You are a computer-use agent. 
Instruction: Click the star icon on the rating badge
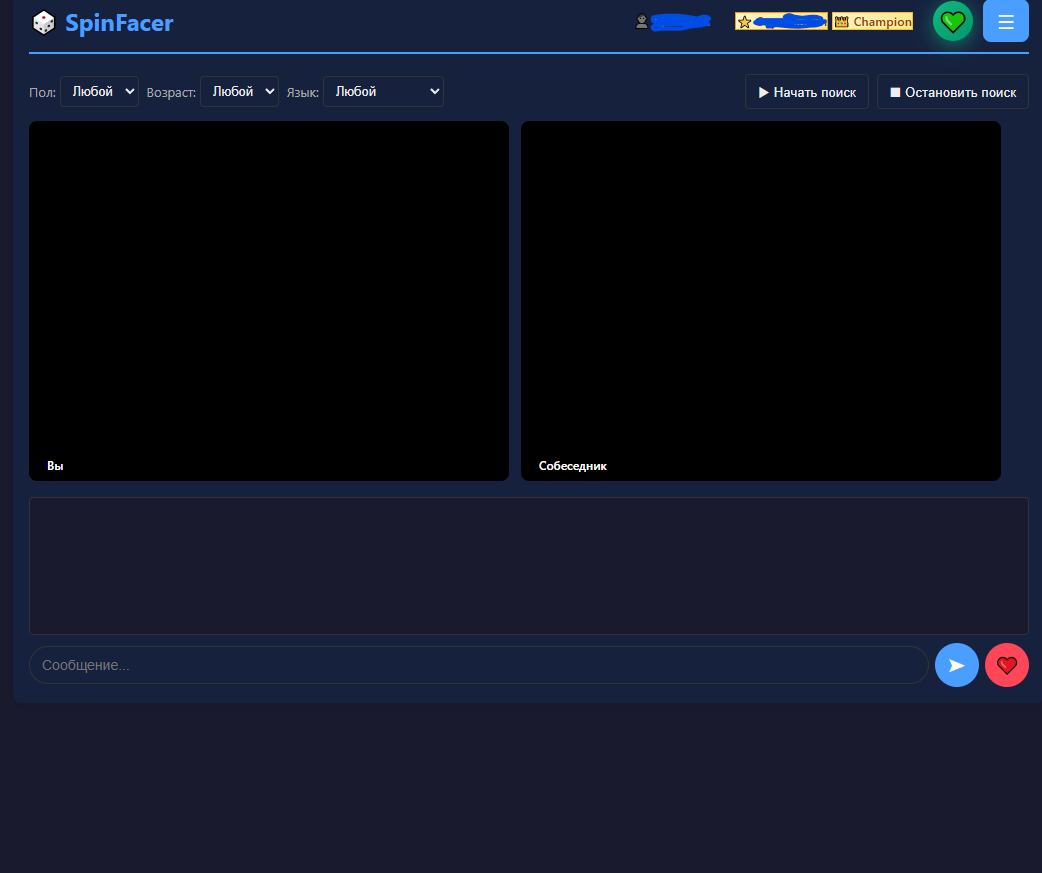[742, 20]
